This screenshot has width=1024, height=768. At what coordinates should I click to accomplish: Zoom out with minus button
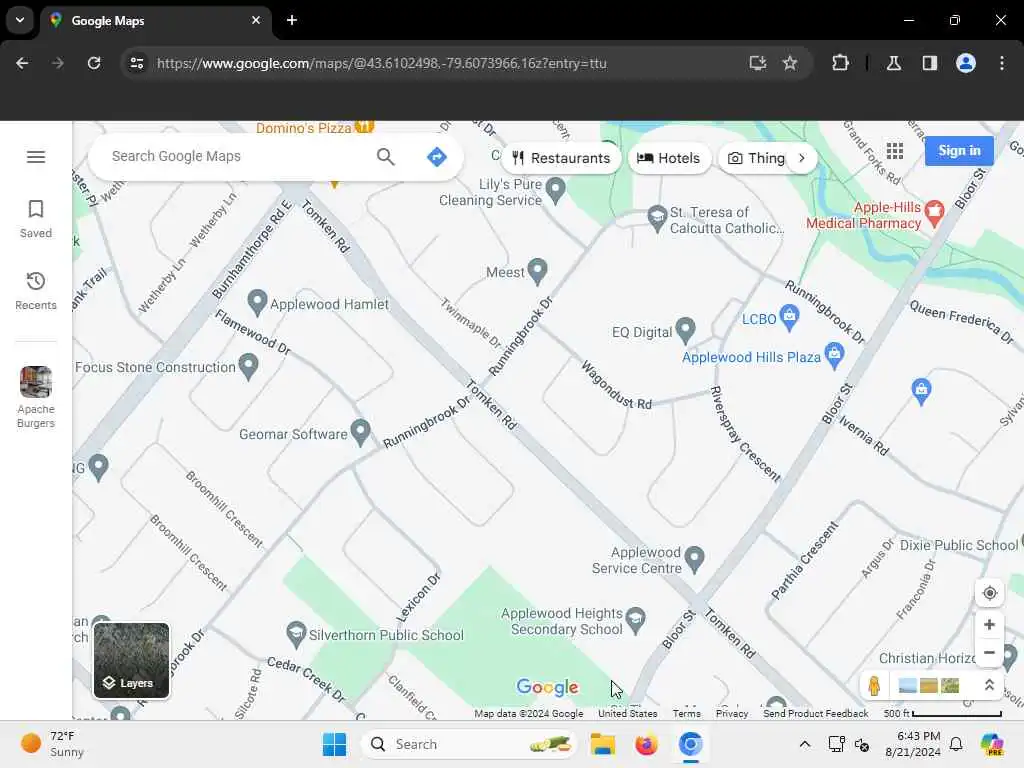(989, 652)
